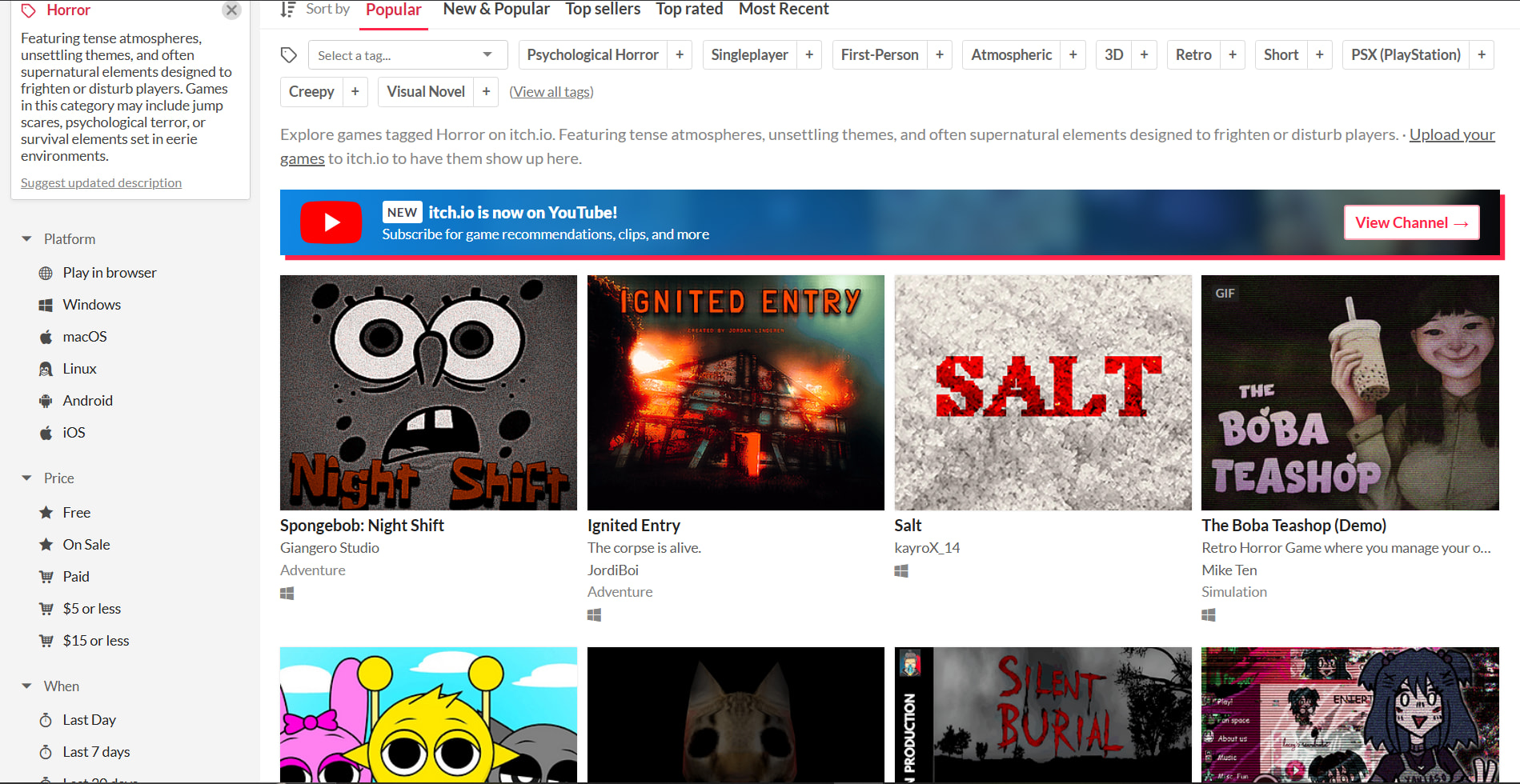Collapse the When filter section
Viewport: 1520px width, 784px height.
(x=27, y=686)
